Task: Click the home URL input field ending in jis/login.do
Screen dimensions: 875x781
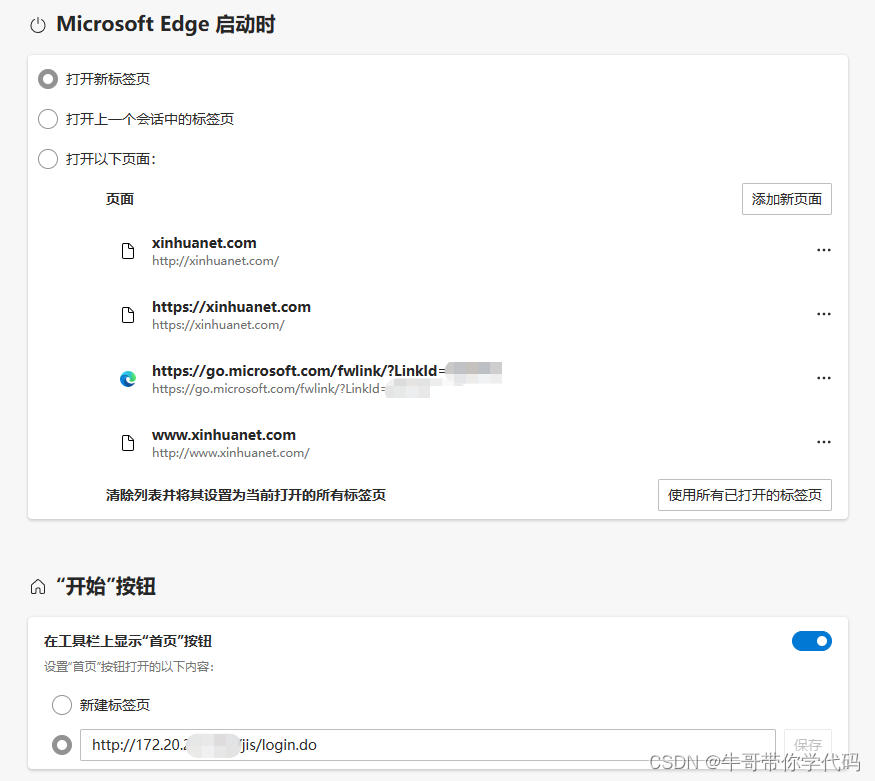Action: coord(427,745)
